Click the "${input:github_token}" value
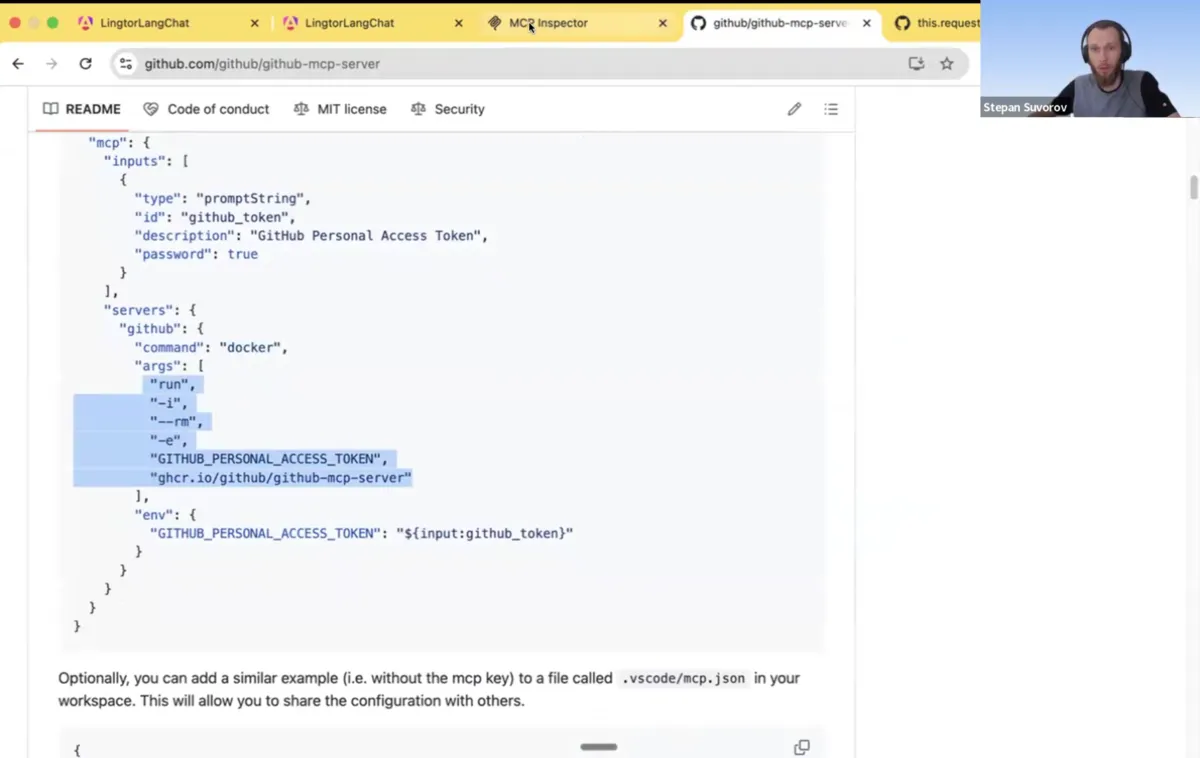This screenshot has width=1200, height=758. point(485,533)
